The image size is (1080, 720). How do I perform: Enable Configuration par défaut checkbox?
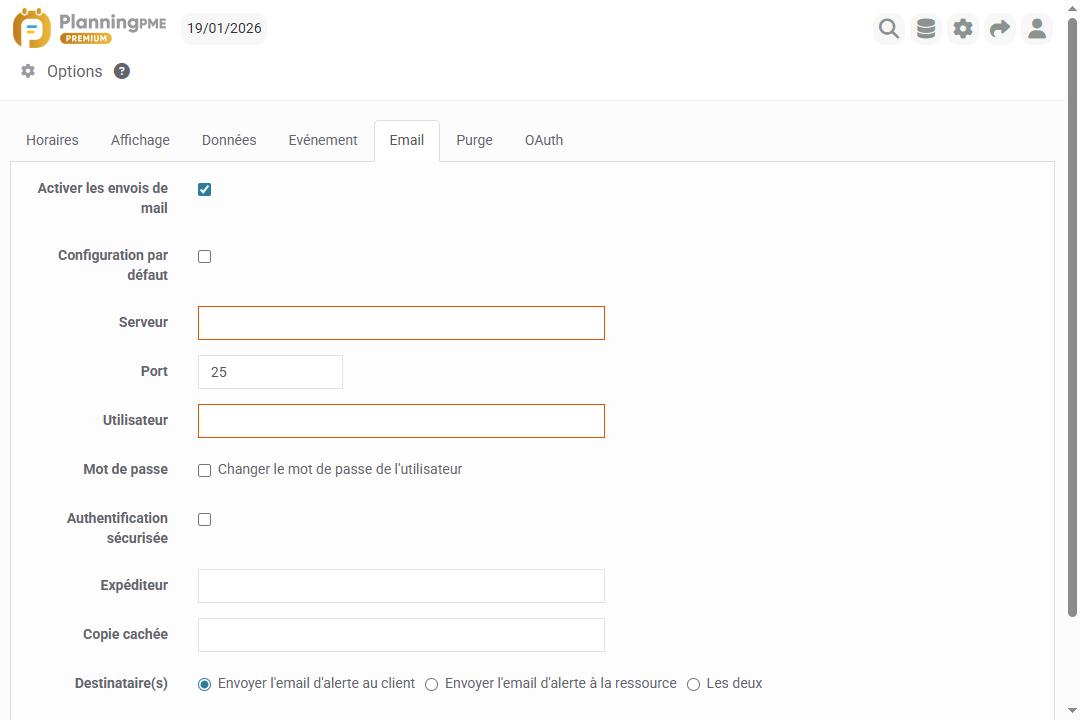[x=205, y=256]
